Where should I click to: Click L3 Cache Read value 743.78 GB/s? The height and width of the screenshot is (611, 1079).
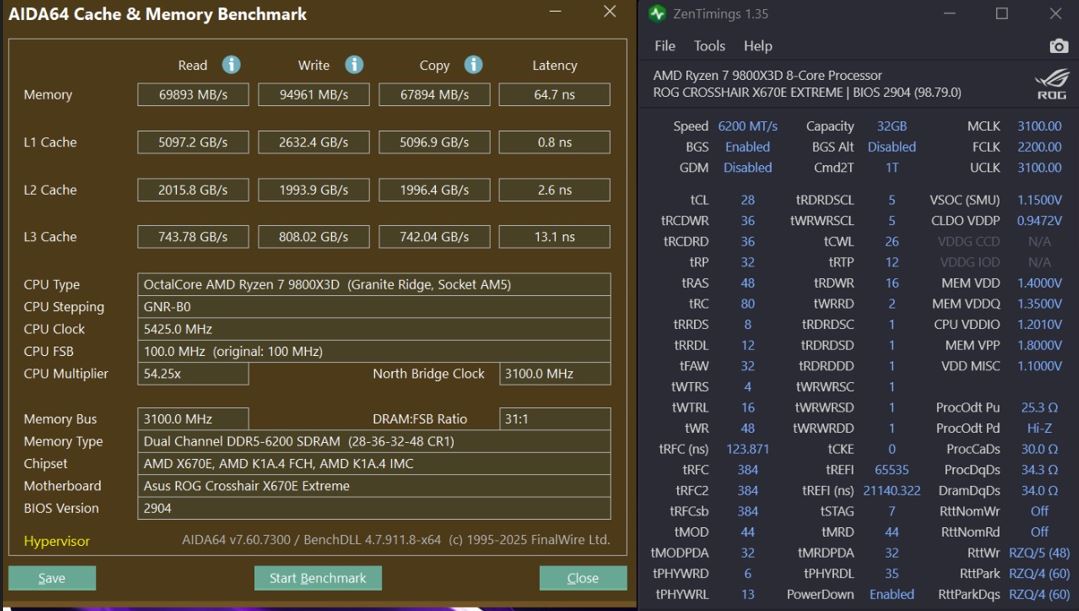[x=193, y=237]
